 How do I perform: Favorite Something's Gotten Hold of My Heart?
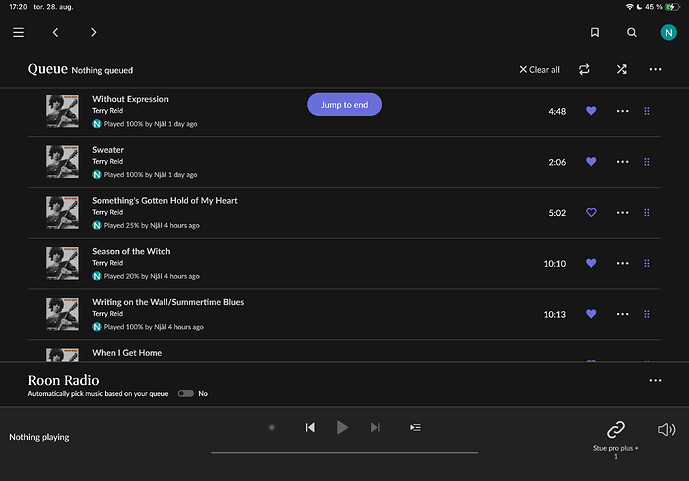(x=591, y=213)
